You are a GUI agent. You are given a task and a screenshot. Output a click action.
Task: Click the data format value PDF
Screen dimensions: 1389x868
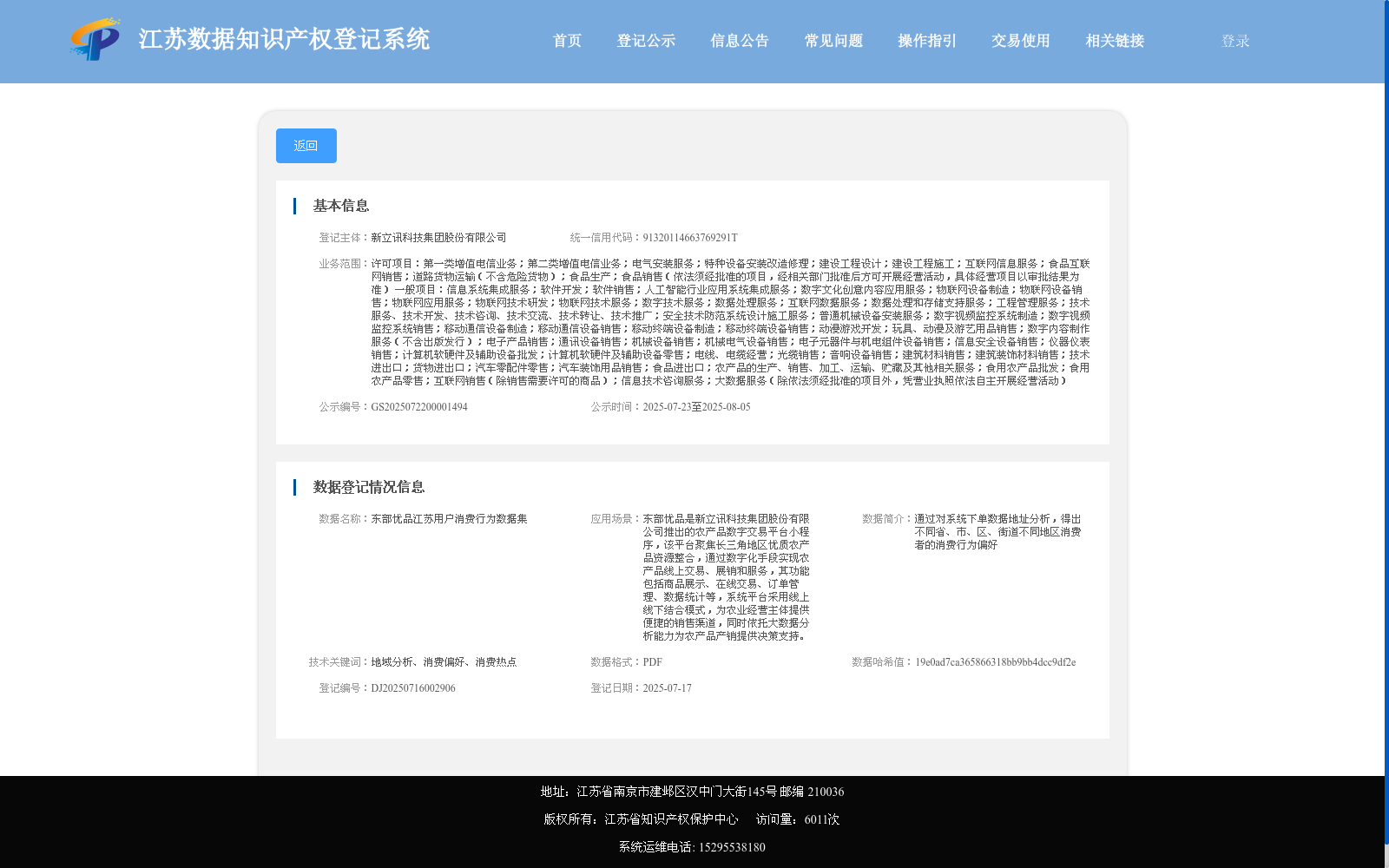point(652,662)
